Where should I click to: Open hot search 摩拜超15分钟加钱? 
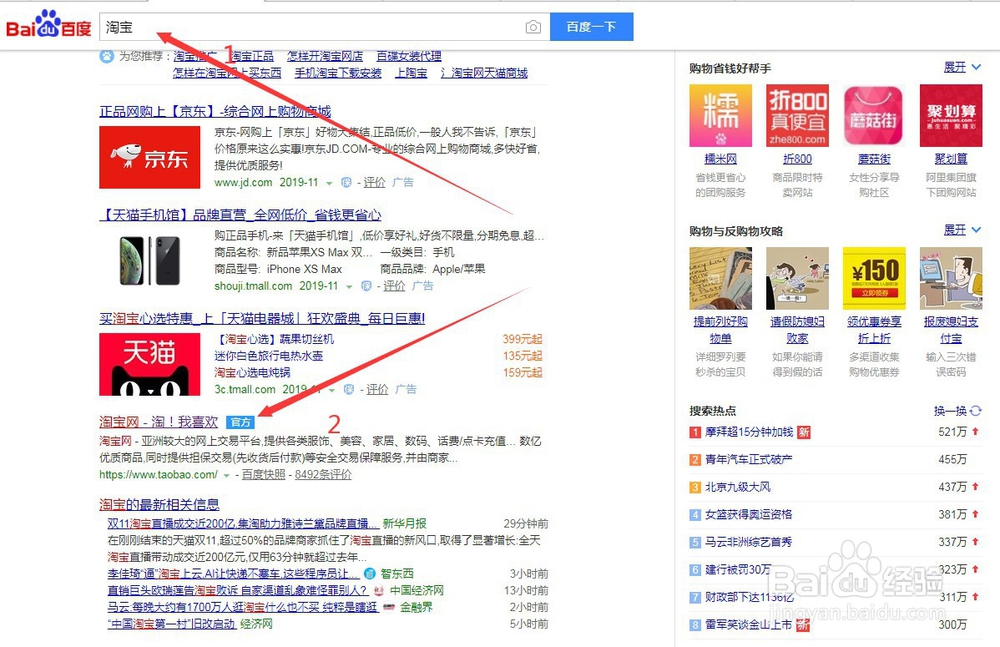[x=749, y=432]
